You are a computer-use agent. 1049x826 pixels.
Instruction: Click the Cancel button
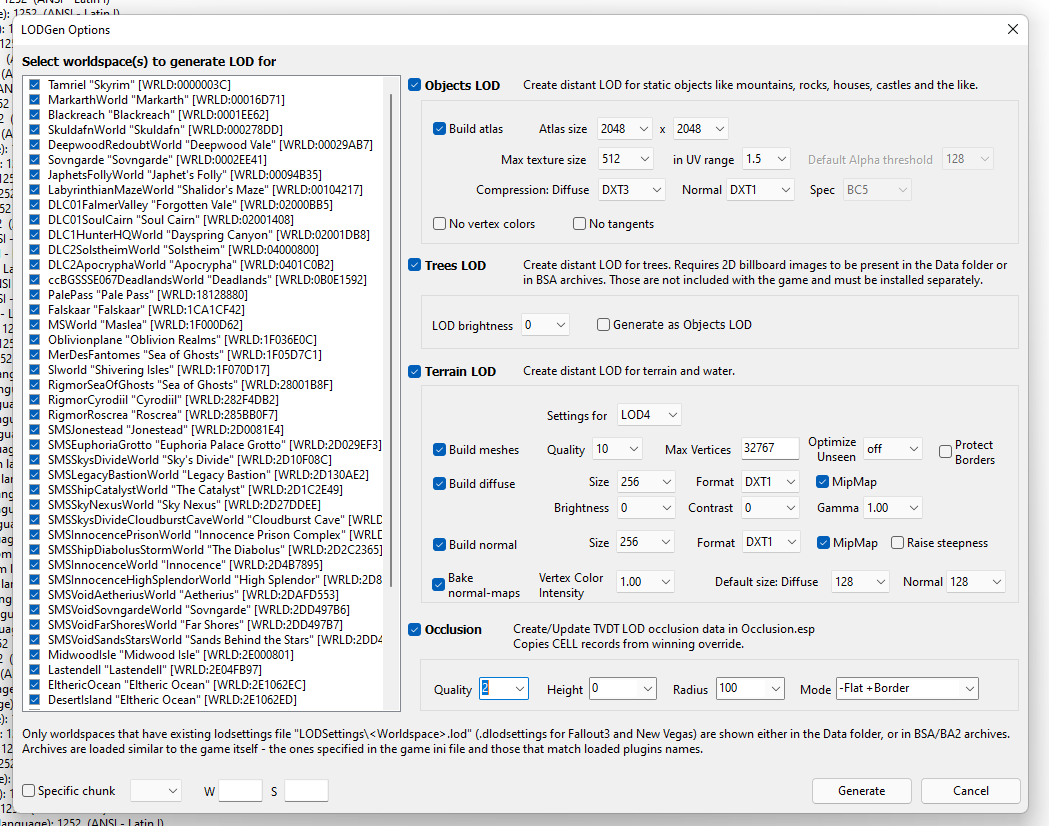971,791
